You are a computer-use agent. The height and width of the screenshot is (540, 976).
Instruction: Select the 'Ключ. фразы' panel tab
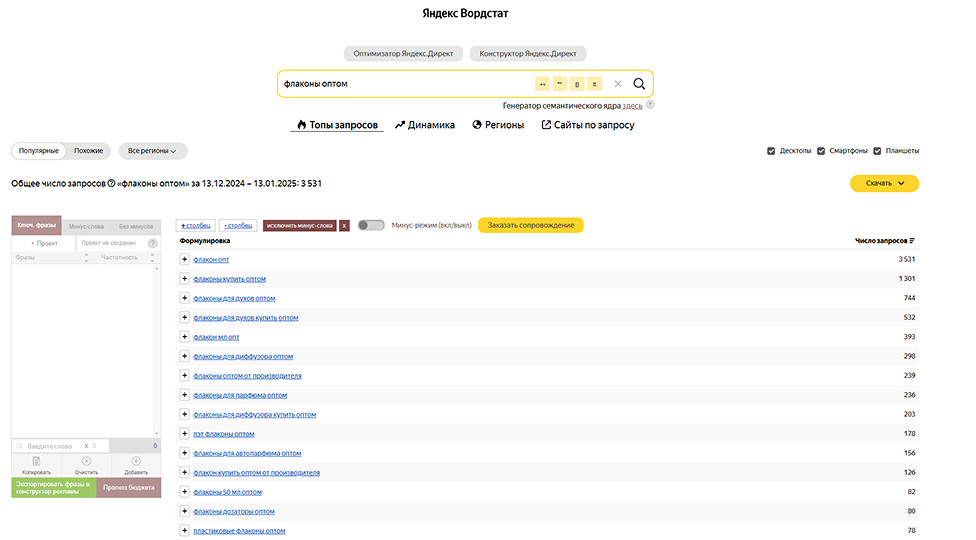click(x=37, y=225)
